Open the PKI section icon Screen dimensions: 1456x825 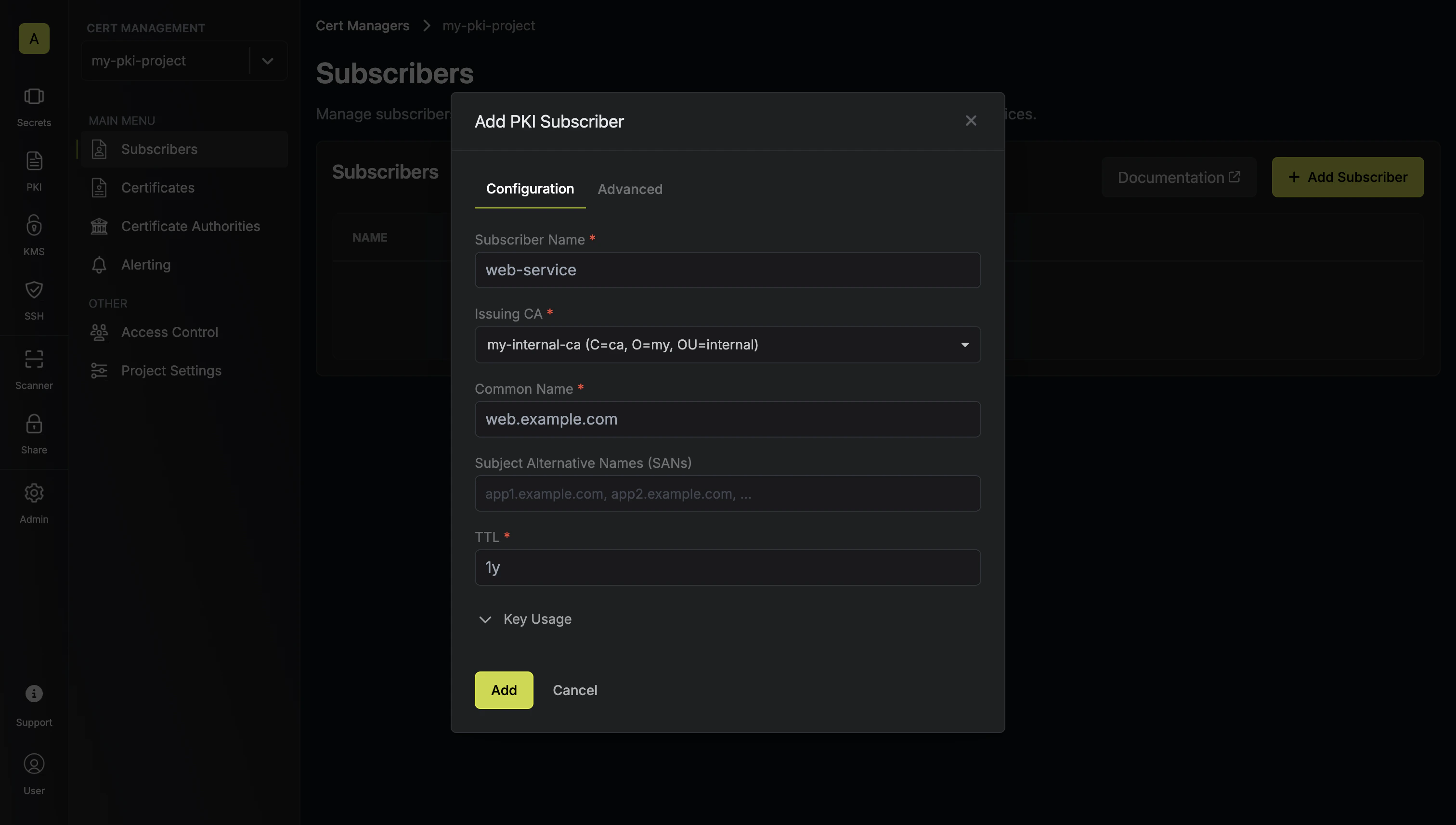coord(34,161)
